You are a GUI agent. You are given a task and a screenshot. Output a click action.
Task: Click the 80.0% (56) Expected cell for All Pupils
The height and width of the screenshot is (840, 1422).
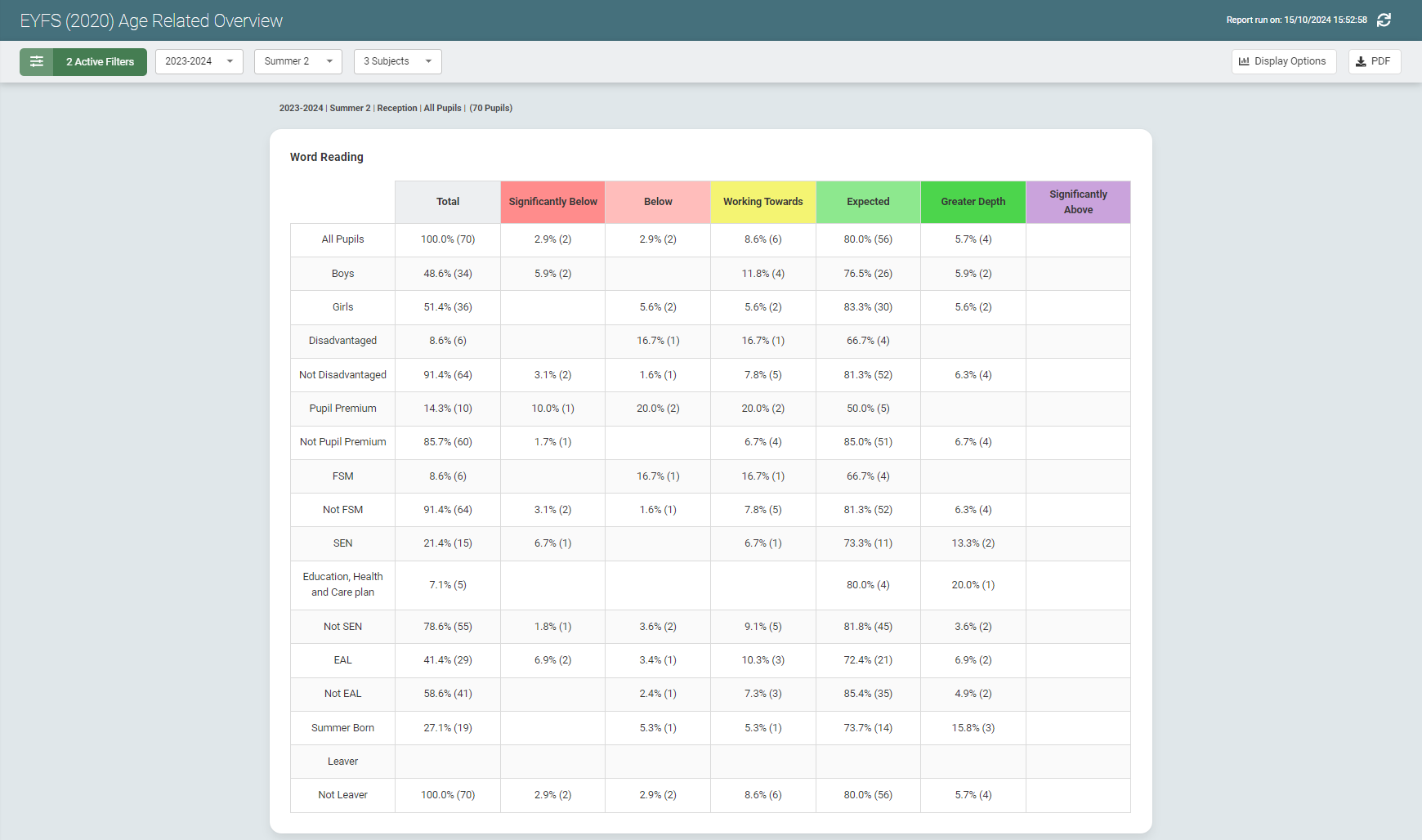pos(868,239)
